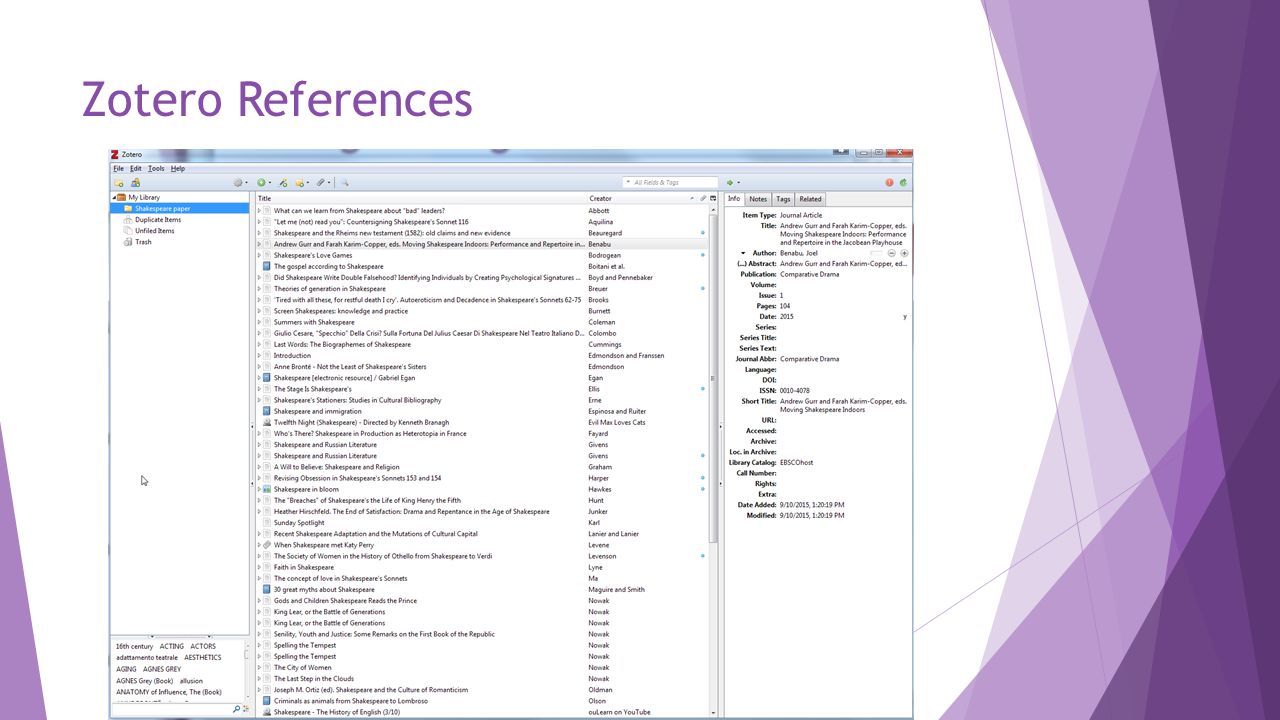
Task: Open the Duplicate Items view
Action: coord(158,220)
